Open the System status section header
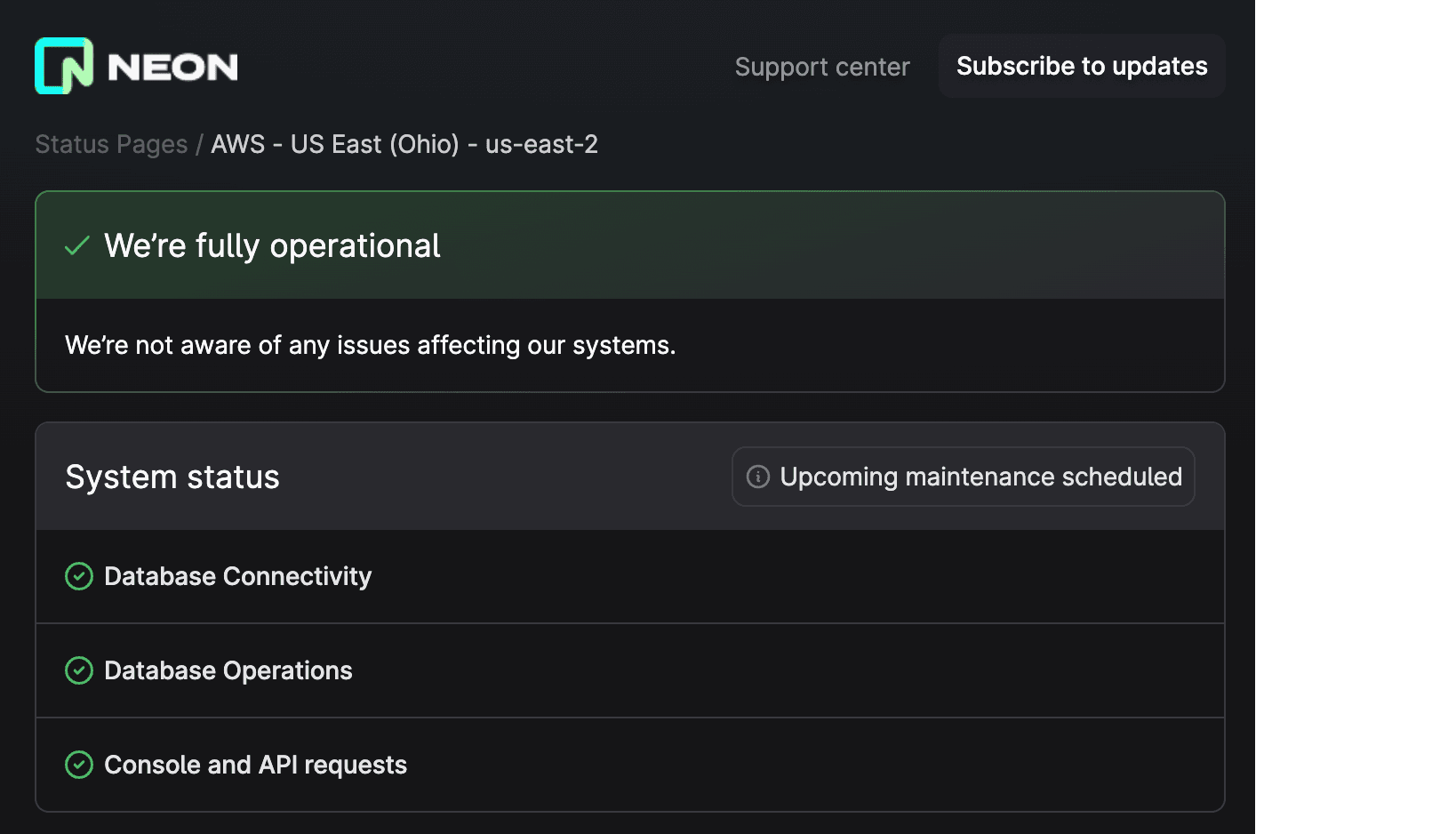This screenshot has width=1456, height=834. click(x=172, y=477)
